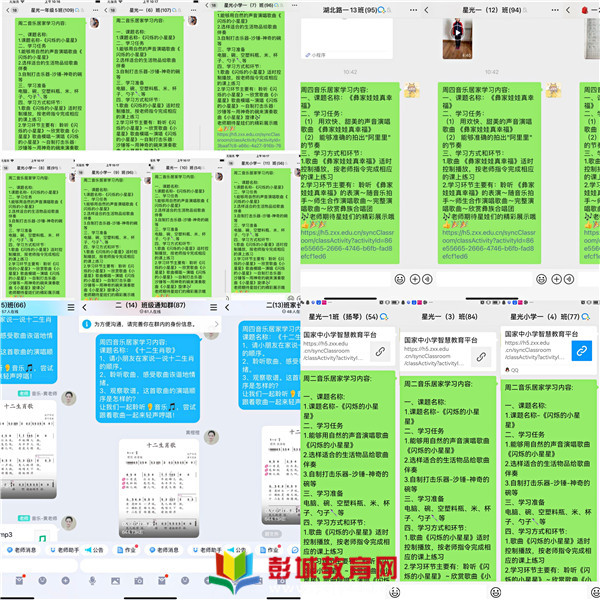Viewport: 600px width, 600px height.
Task: Tap sender avatar in 星光一年级5班(109) chat
Action: point(94,23)
